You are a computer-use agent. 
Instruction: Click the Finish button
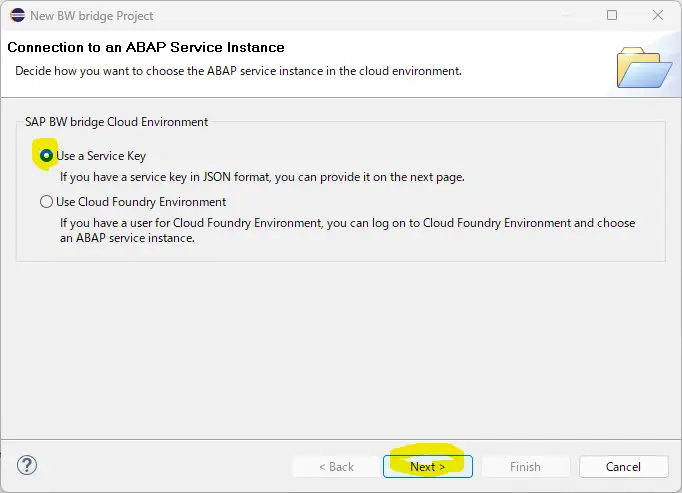(525, 466)
